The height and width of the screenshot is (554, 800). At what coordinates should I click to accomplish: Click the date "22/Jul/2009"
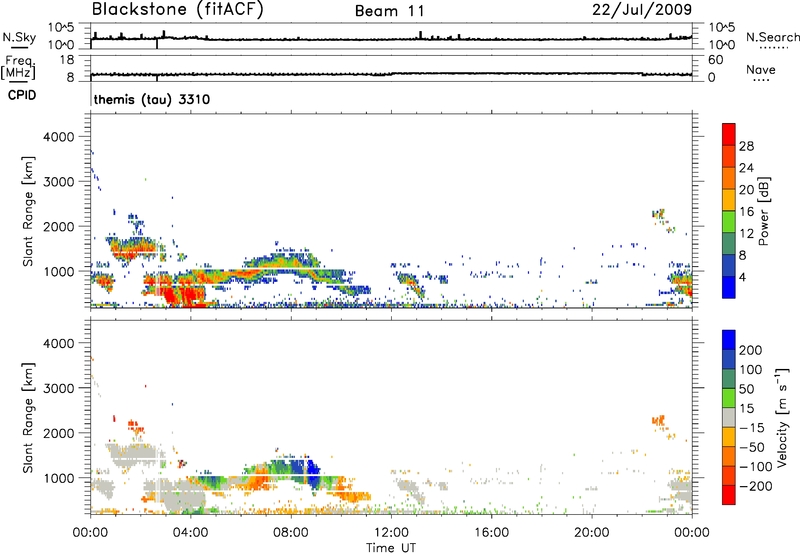pyautogui.click(x=642, y=10)
